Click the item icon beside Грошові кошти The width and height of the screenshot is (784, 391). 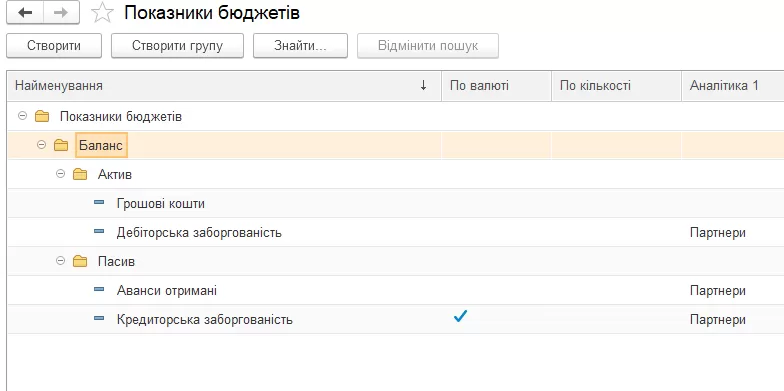(99, 202)
